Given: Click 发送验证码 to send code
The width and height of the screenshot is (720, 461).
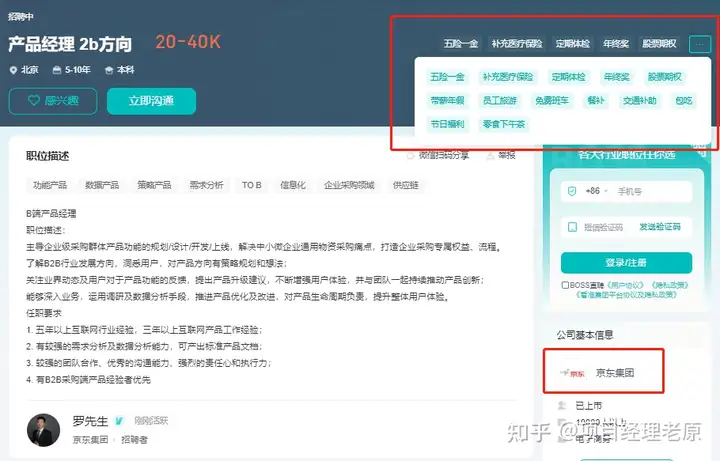Looking at the screenshot, I should (x=659, y=227).
